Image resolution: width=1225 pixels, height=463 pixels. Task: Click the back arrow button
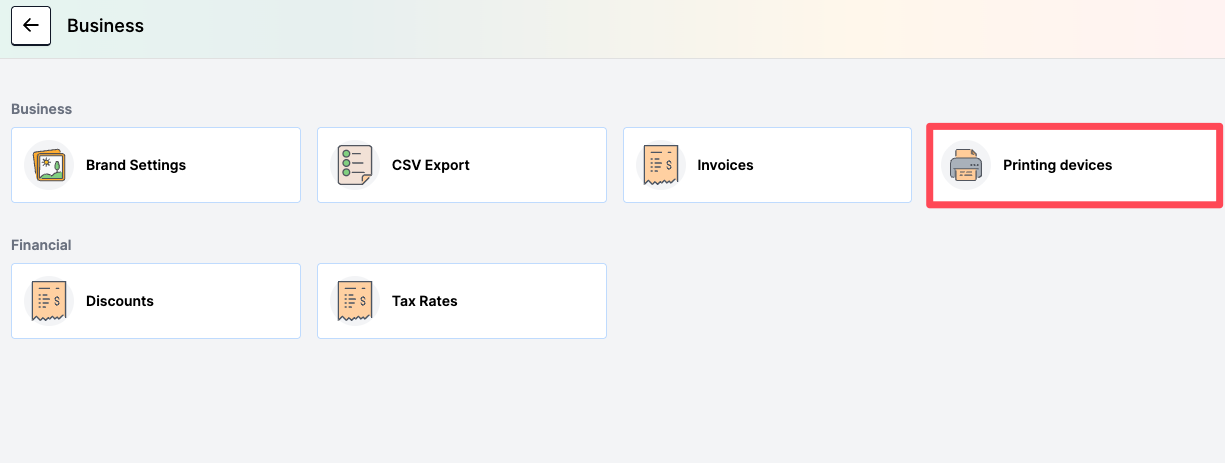(31, 26)
